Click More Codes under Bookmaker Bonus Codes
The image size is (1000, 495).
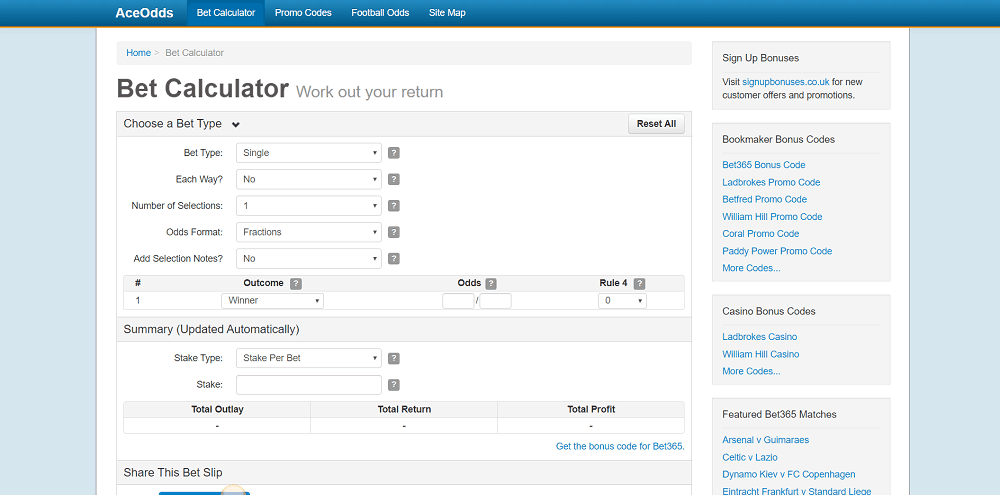(x=751, y=268)
